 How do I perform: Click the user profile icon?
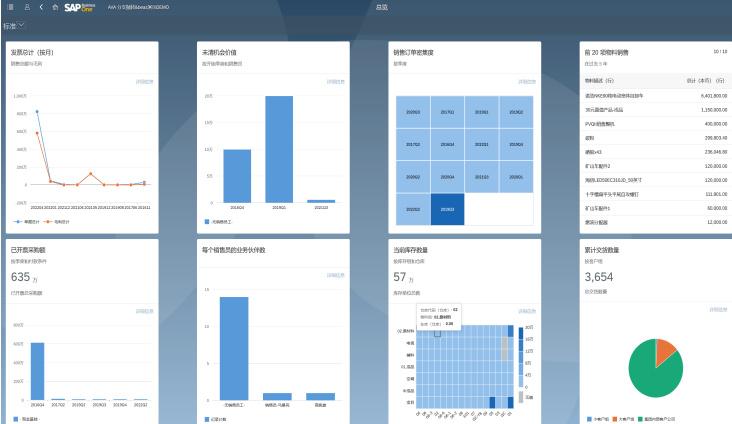pyautogui.click(x=27, y=7)
